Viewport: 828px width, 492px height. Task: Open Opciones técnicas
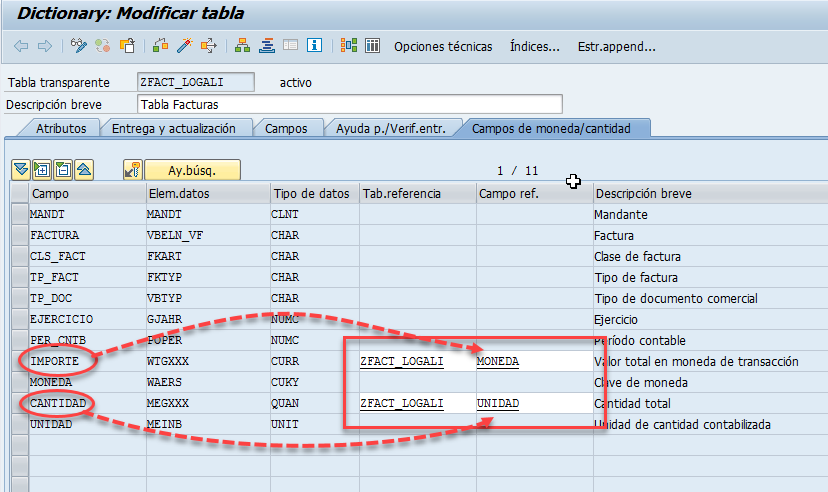click(443, 46)
